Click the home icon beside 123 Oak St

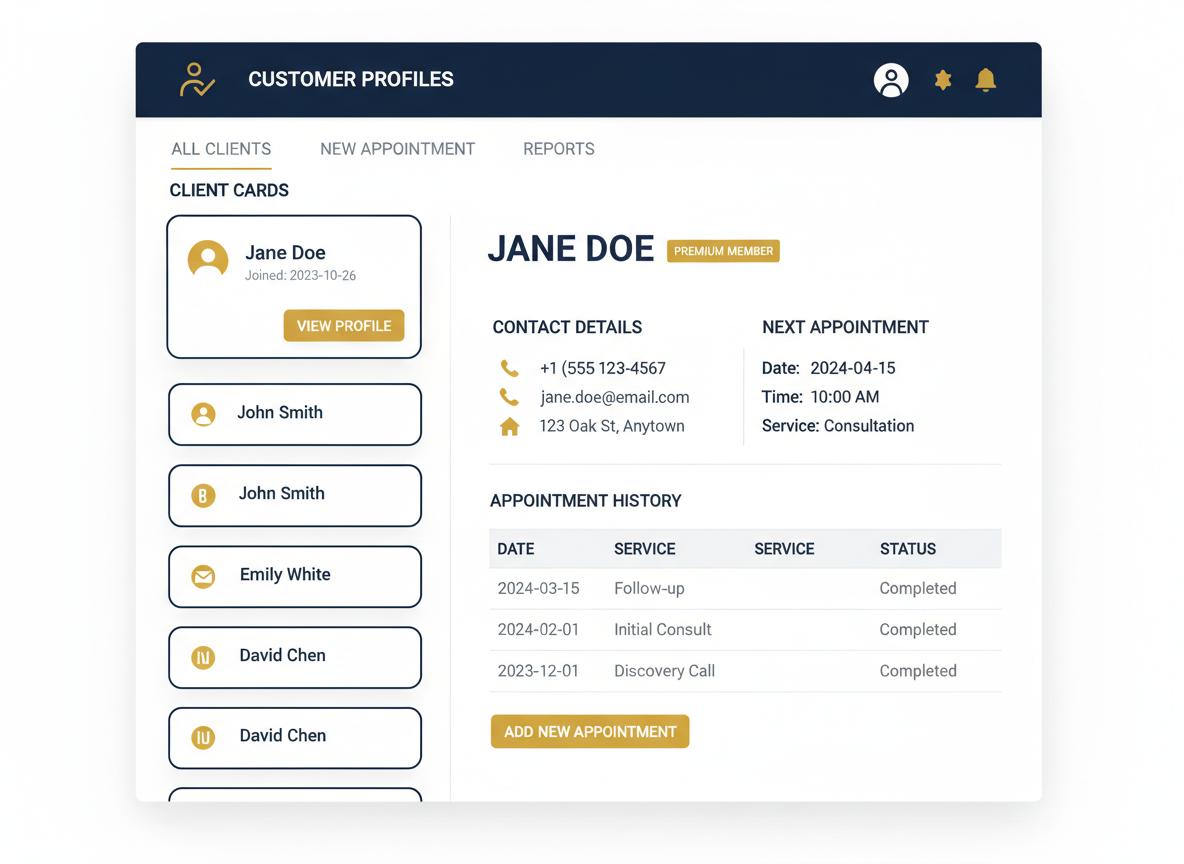510,427
